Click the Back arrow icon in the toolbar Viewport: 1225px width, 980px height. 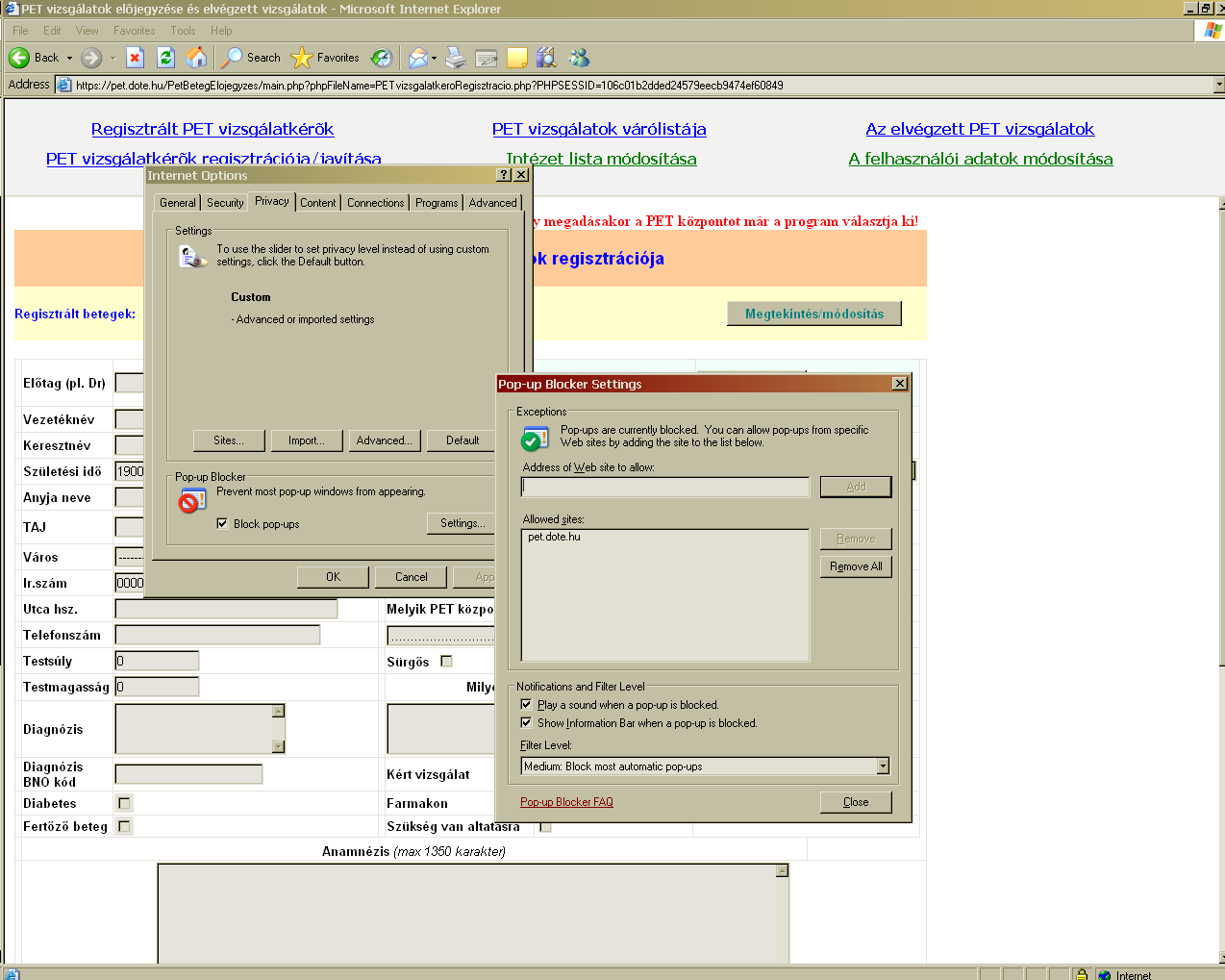18,58
